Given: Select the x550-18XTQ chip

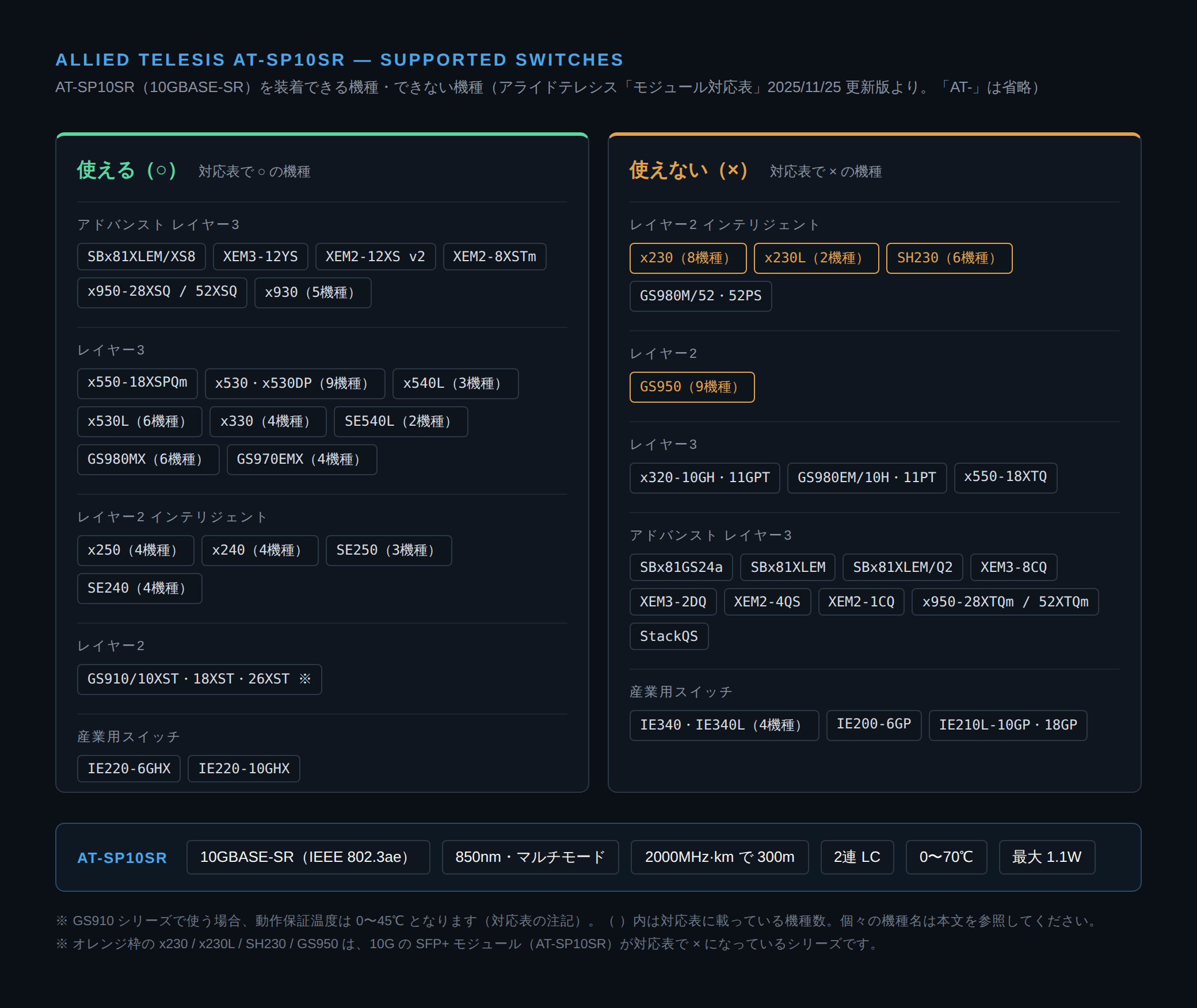Looking at the screenshot, I should tap(1005, 478).
